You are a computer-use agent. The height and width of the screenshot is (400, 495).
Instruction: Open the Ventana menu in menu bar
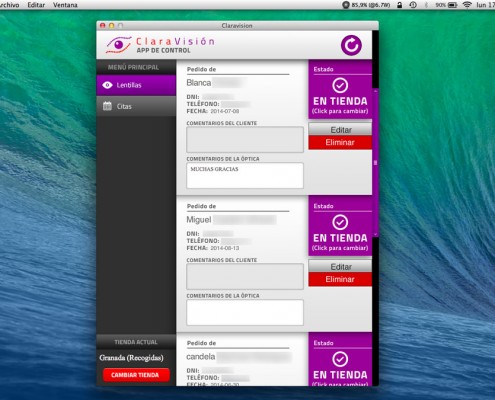pyautogui.click(x=65, y=5)
